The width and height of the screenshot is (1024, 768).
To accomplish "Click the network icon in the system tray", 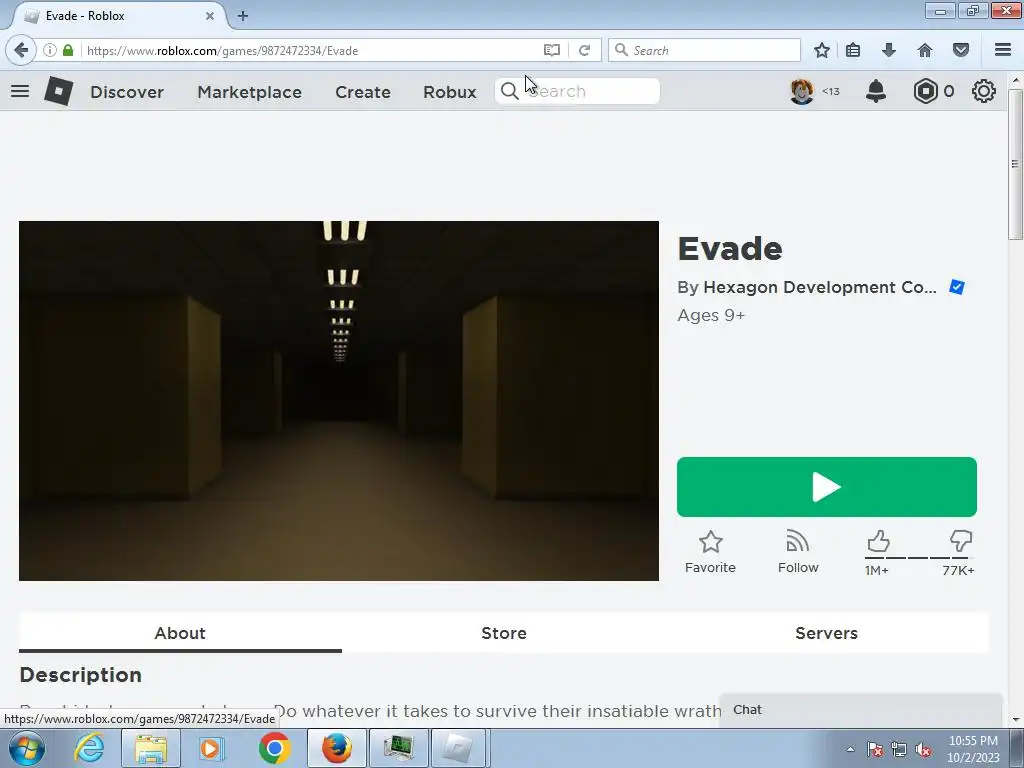I will click(x=899, y=750).
